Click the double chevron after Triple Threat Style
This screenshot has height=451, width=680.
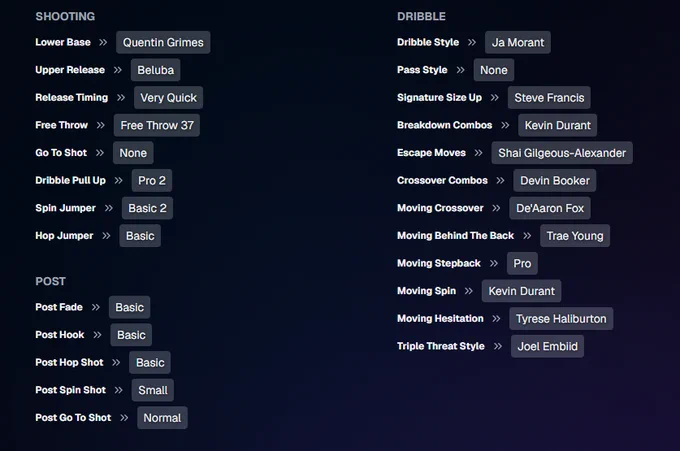click(498, 346)
